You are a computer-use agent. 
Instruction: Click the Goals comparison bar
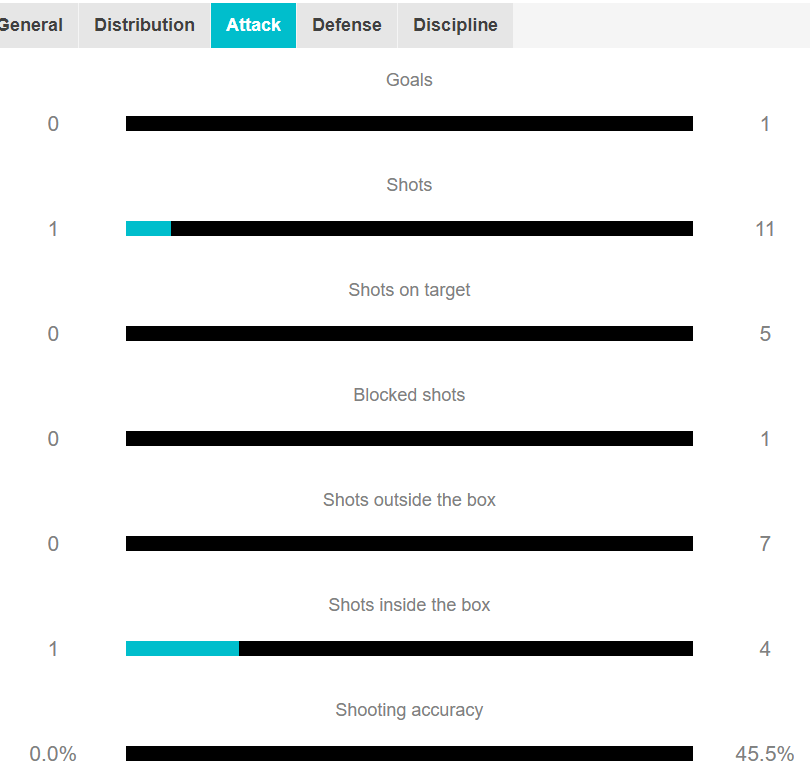409,124
